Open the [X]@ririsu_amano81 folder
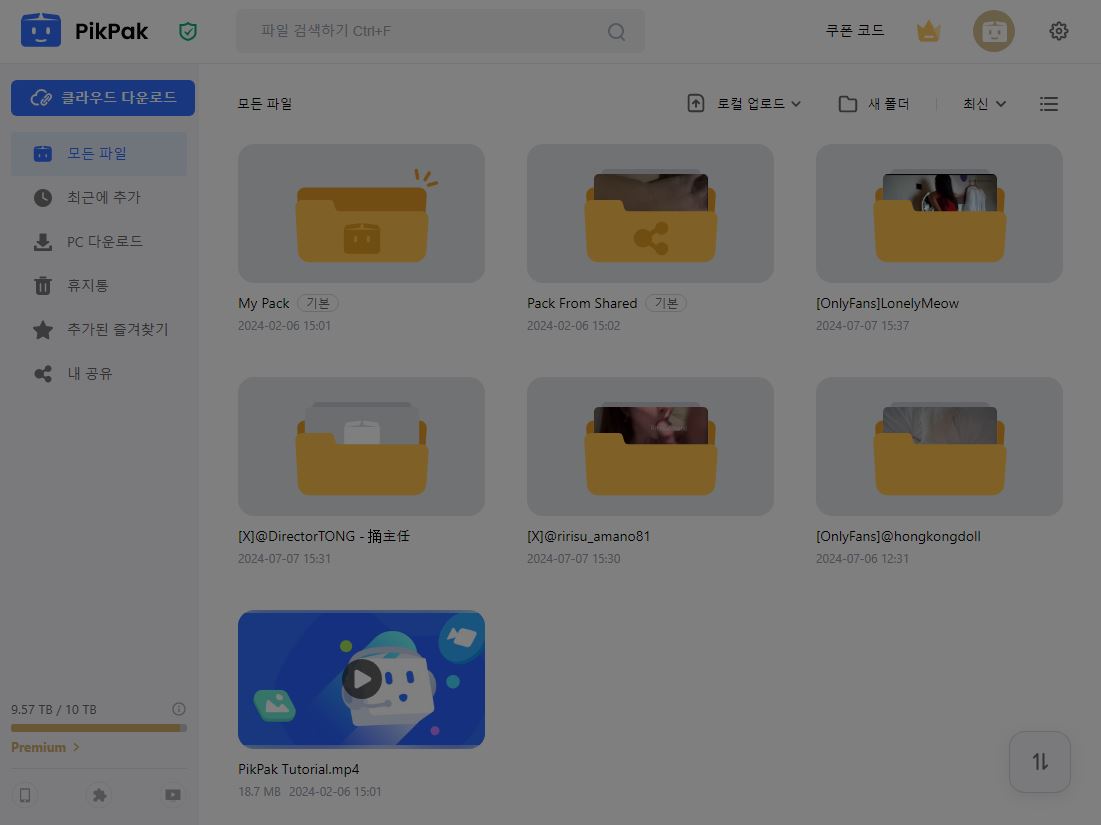1101x825 pixels. coord(650,447)
